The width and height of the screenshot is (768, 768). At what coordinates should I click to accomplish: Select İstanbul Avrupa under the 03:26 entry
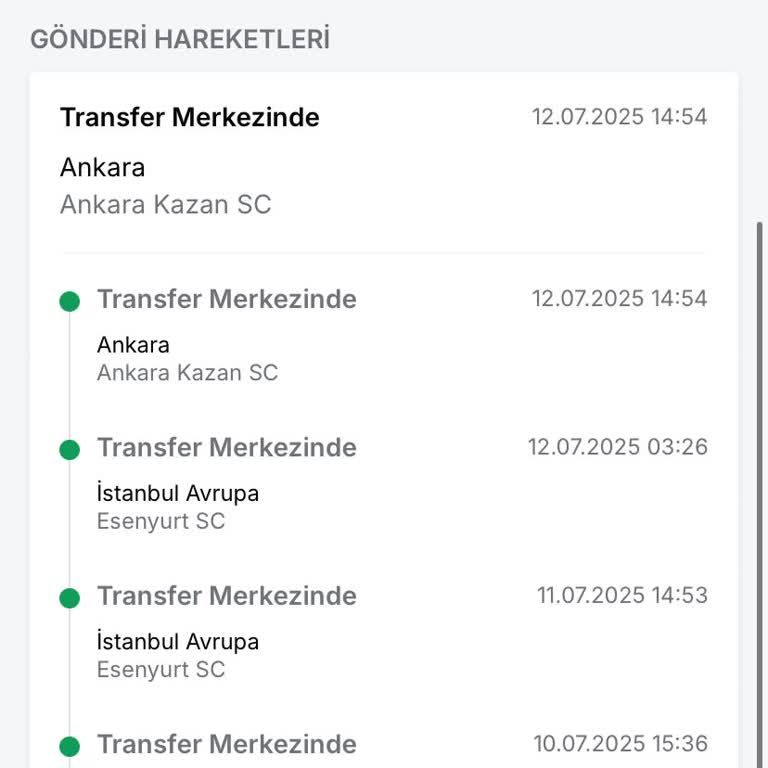pyautogui.click(x=178, y=493)
